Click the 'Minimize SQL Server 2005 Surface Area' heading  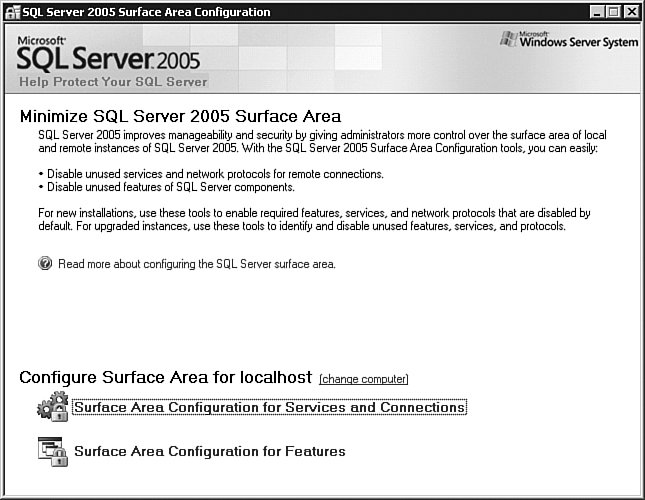[181, 116]
